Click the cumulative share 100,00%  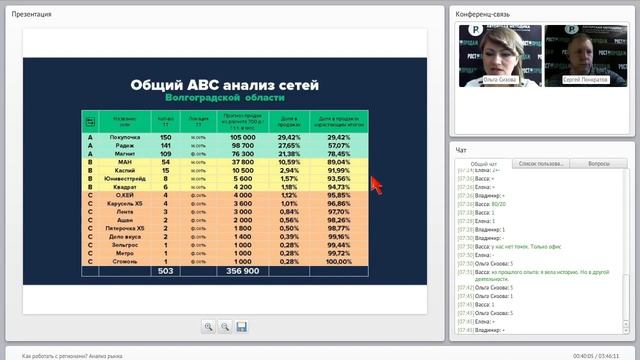click(339, 262)
